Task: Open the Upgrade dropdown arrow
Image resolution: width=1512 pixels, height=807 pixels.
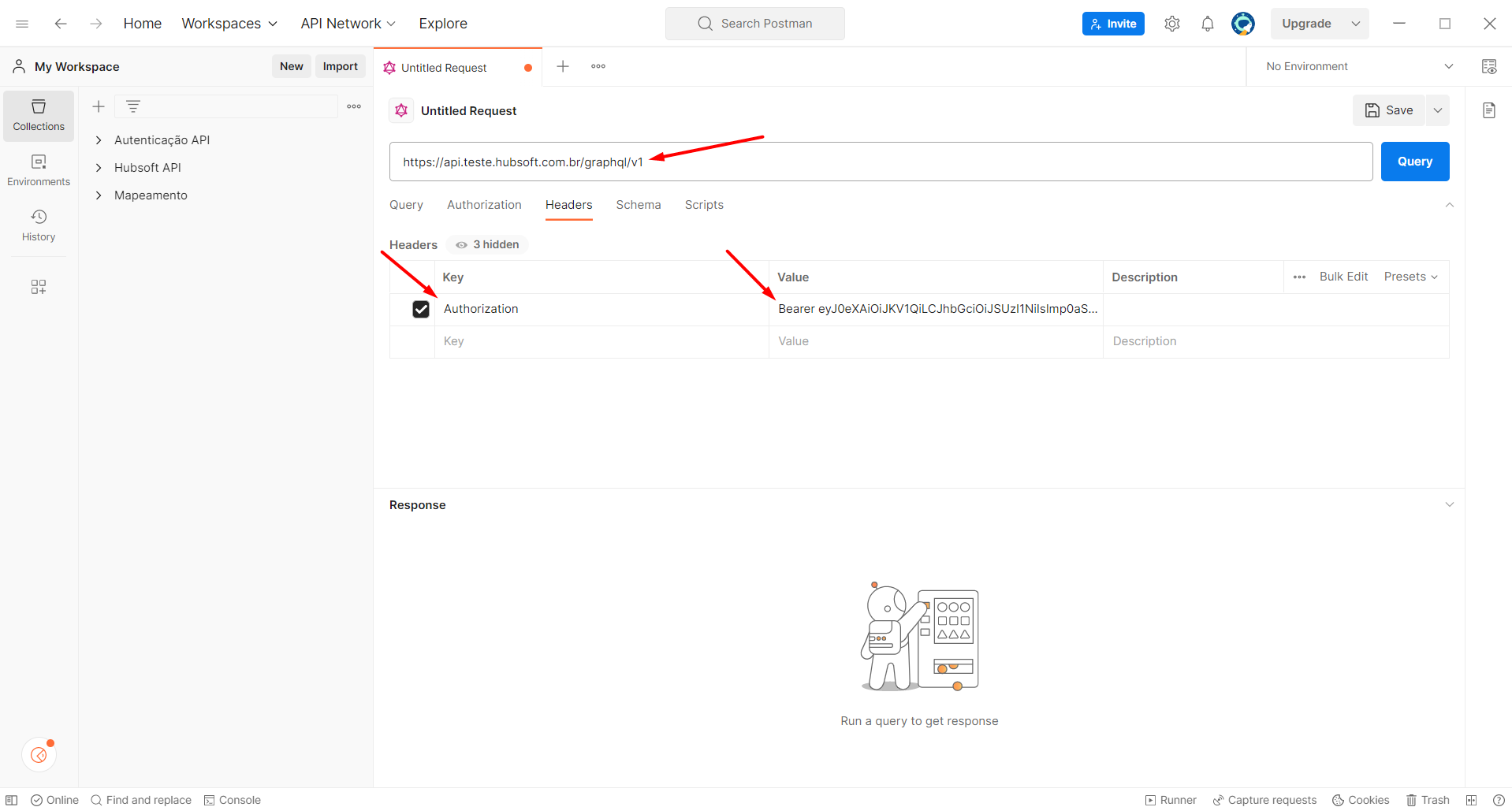Action: 1356,24
